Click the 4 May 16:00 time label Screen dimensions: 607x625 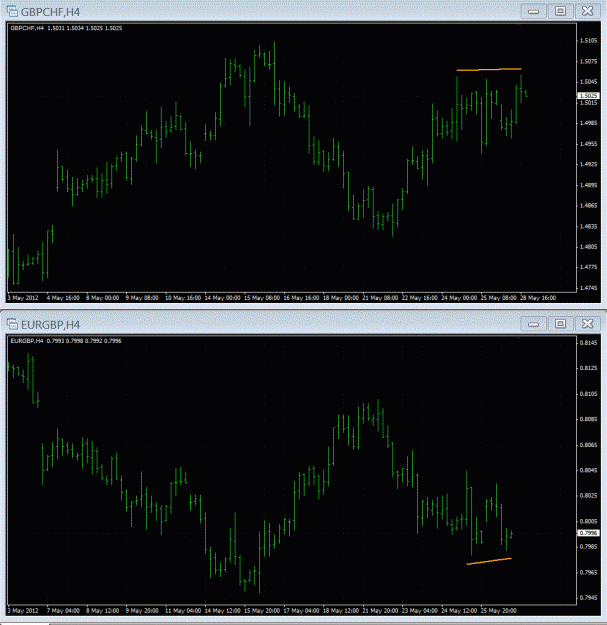pos(63,298)
